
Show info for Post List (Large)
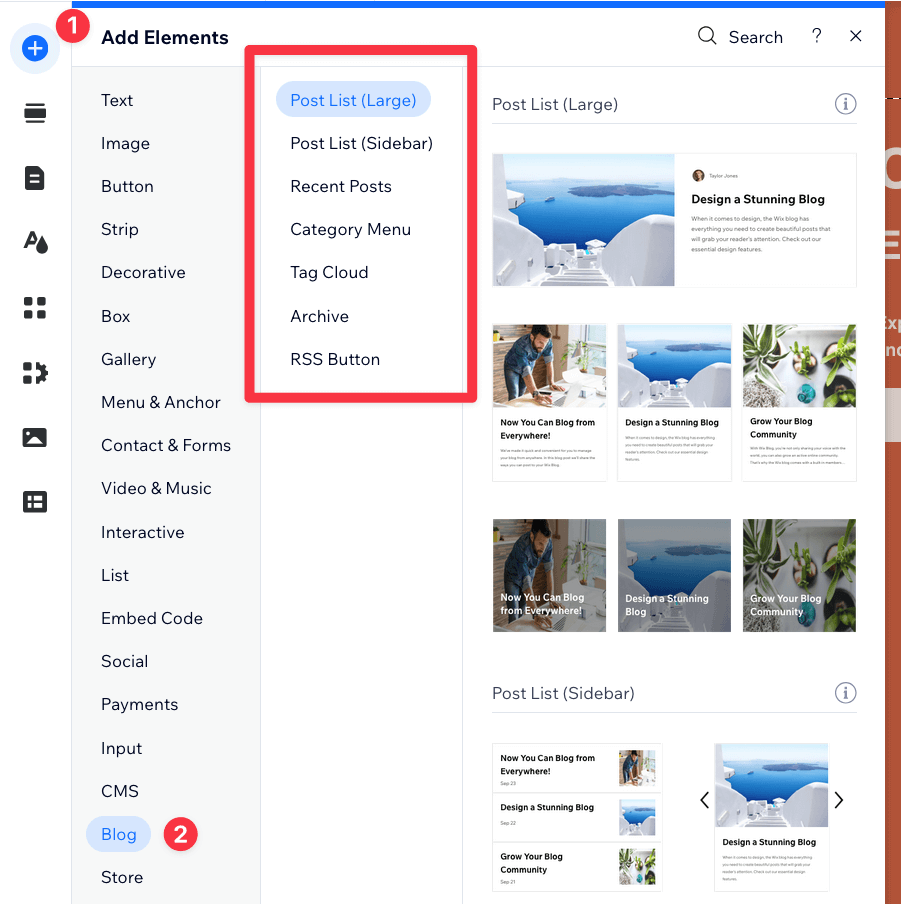[845, 104]
